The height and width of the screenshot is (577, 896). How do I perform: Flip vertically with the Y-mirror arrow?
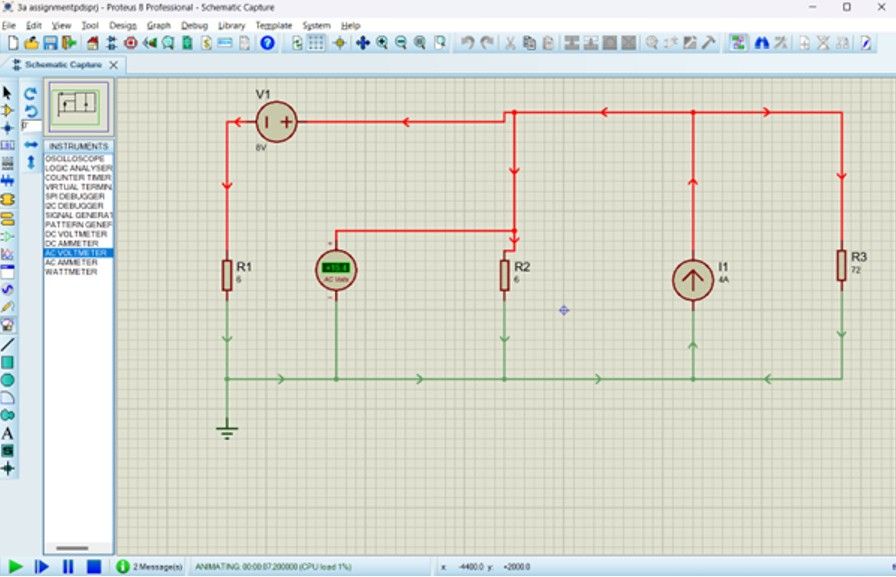pyautogui.click(x=31, y=162)
